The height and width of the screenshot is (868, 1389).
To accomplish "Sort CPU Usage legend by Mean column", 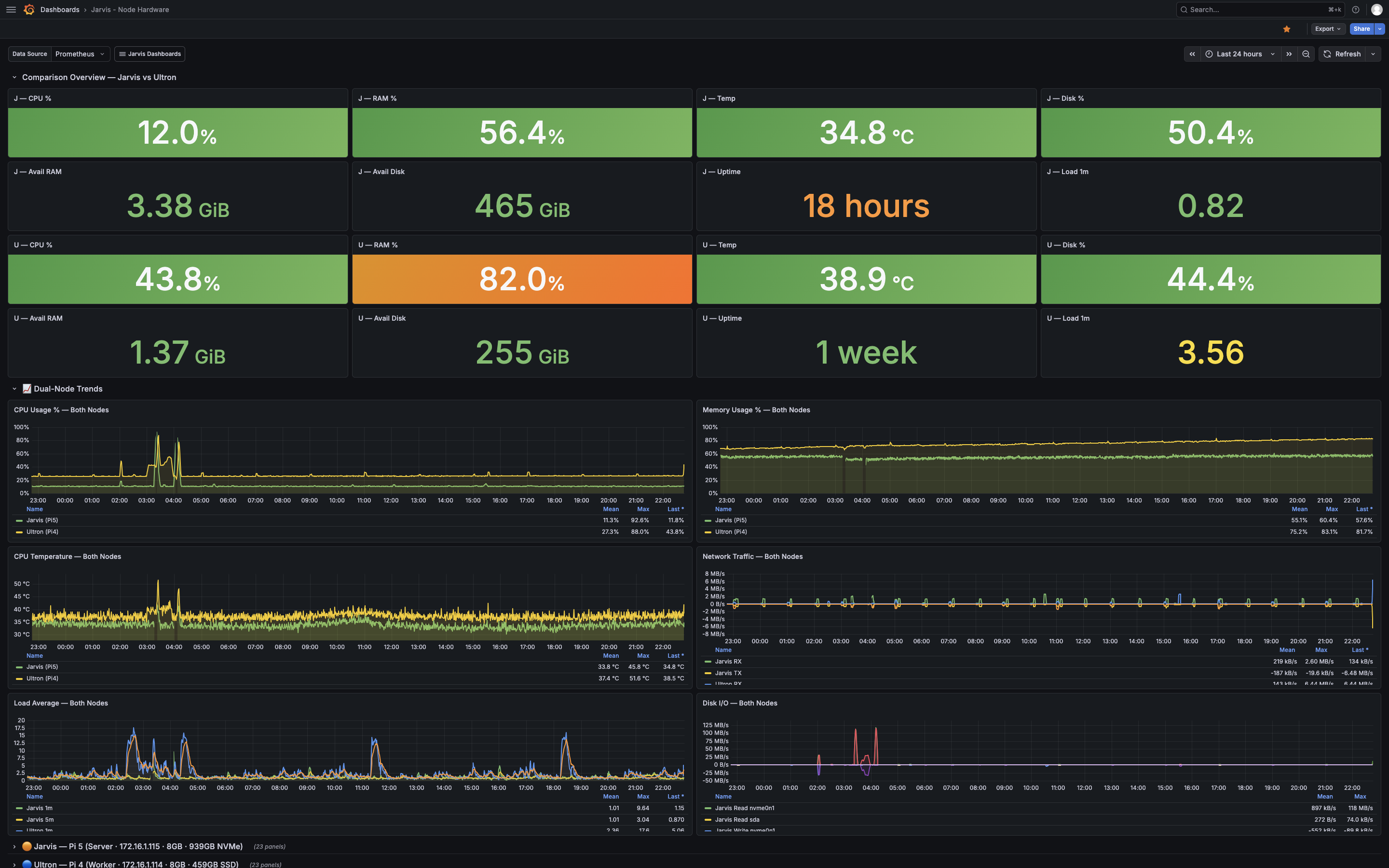I will coord(611,509).
